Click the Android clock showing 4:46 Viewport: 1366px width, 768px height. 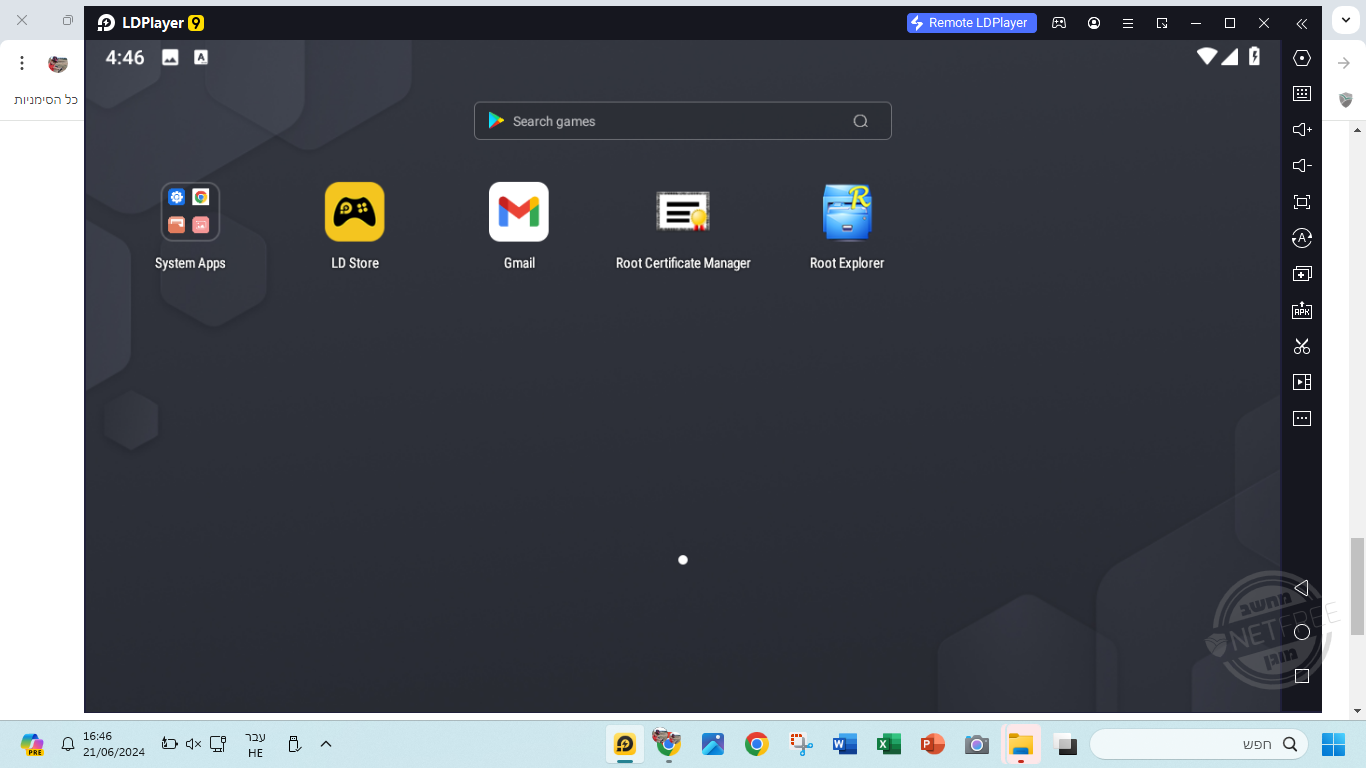click(x=125, y=58)
